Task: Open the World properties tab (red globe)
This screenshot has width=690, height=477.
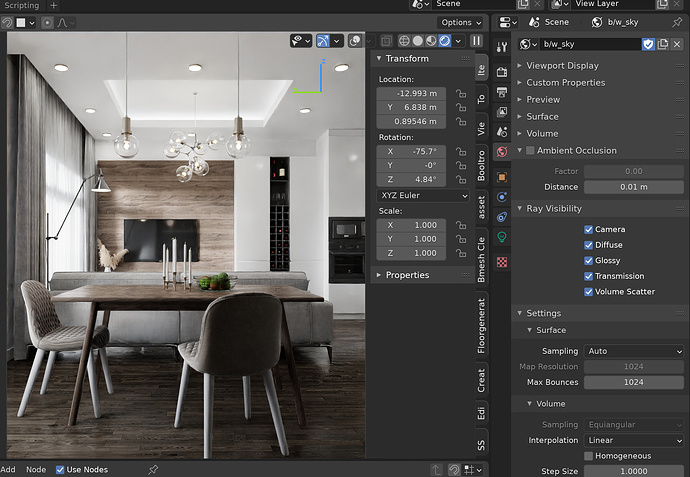Action: click(502, 152)
